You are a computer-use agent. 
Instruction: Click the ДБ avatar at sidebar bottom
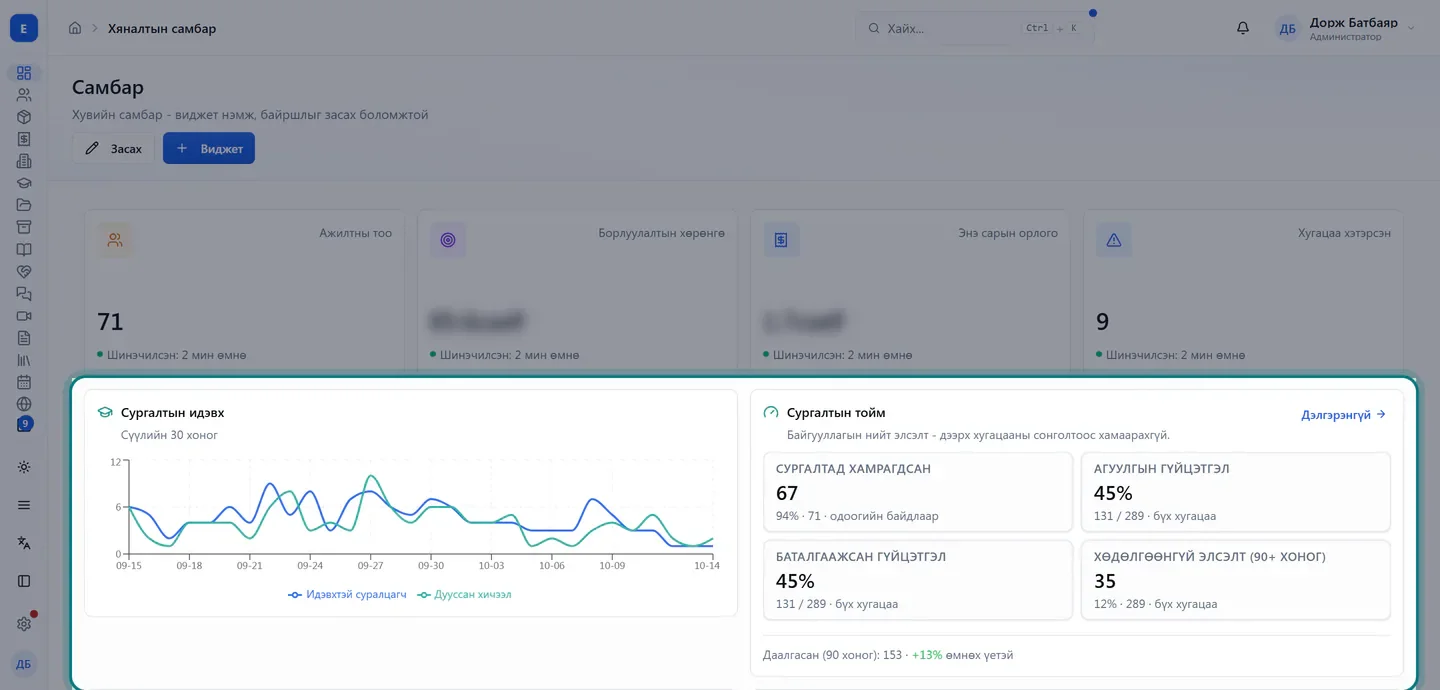tap(24, 664)
